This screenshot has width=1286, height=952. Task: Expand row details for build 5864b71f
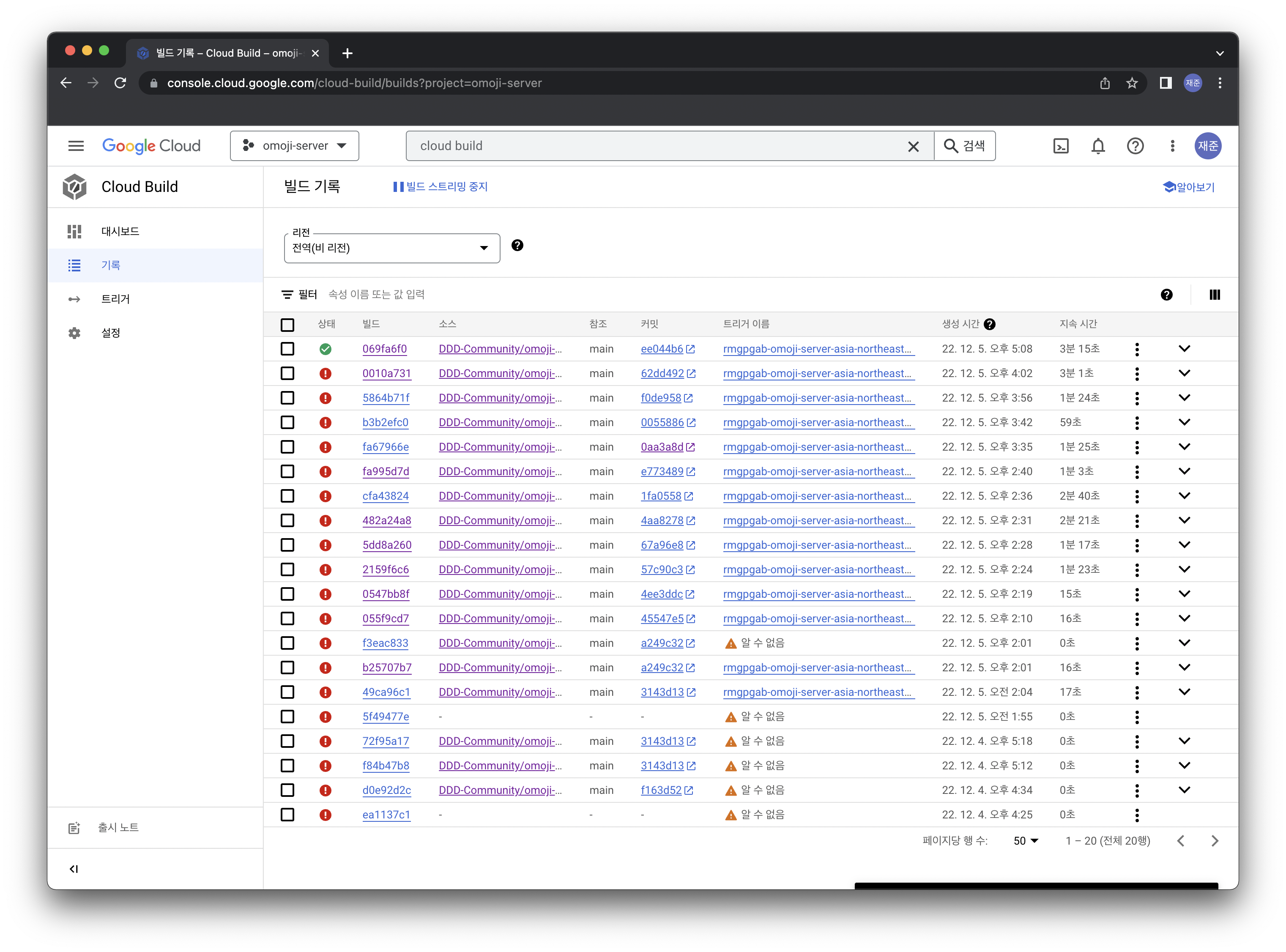click(1184, 398)
